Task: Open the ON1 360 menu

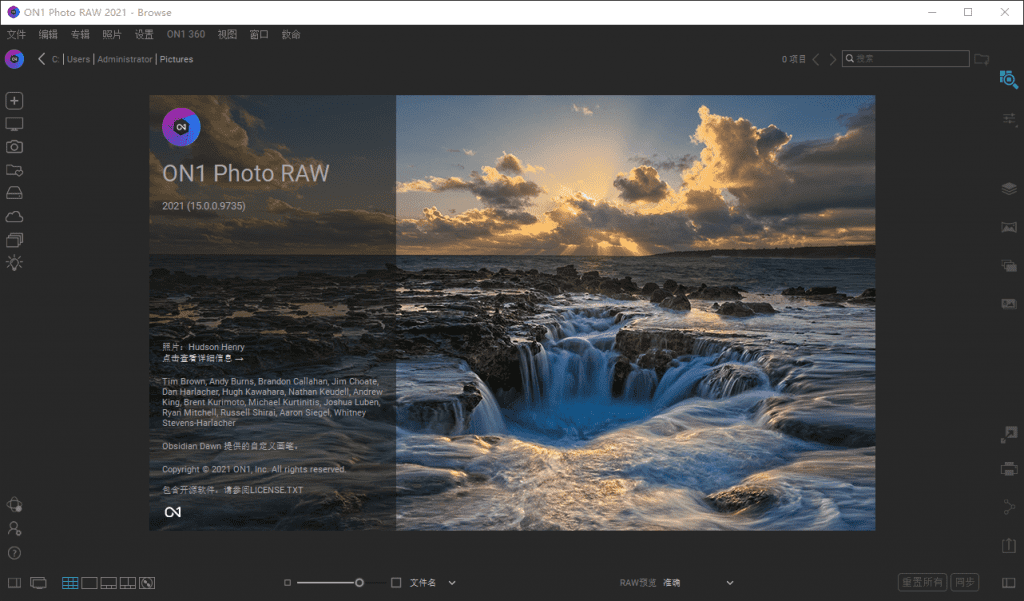Action: (x=185, y=34)
